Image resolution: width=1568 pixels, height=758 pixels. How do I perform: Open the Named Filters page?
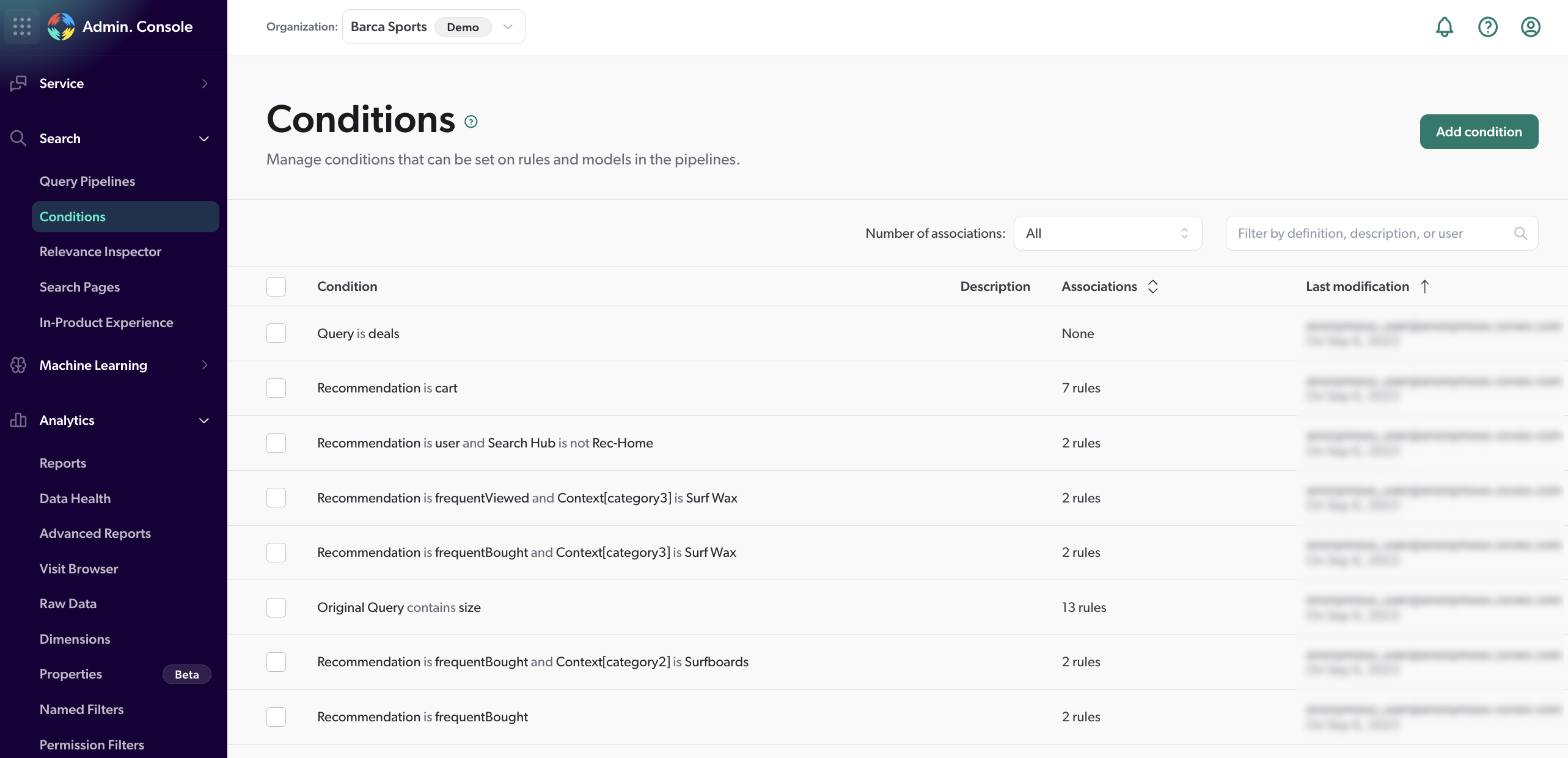(x=81, y=709)
